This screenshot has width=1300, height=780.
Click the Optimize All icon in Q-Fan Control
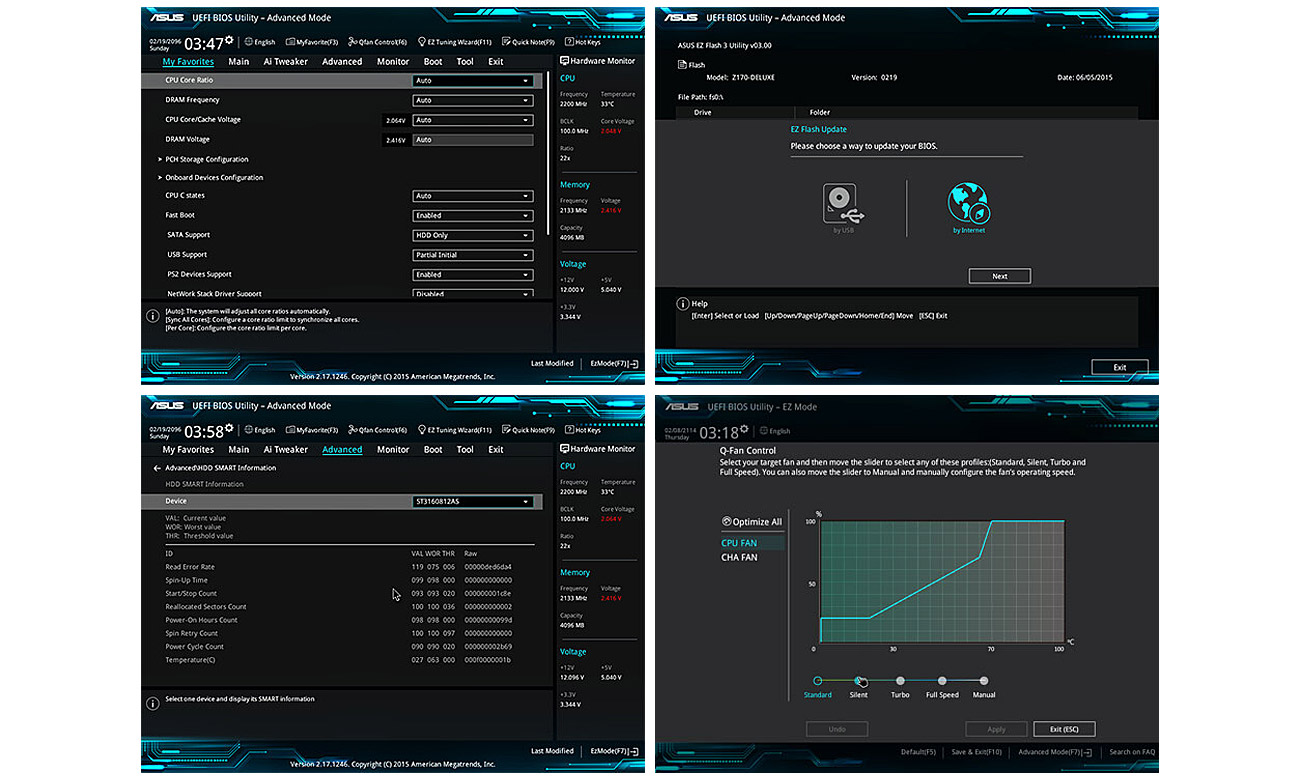pyautogui.click(x=727, y=522)
